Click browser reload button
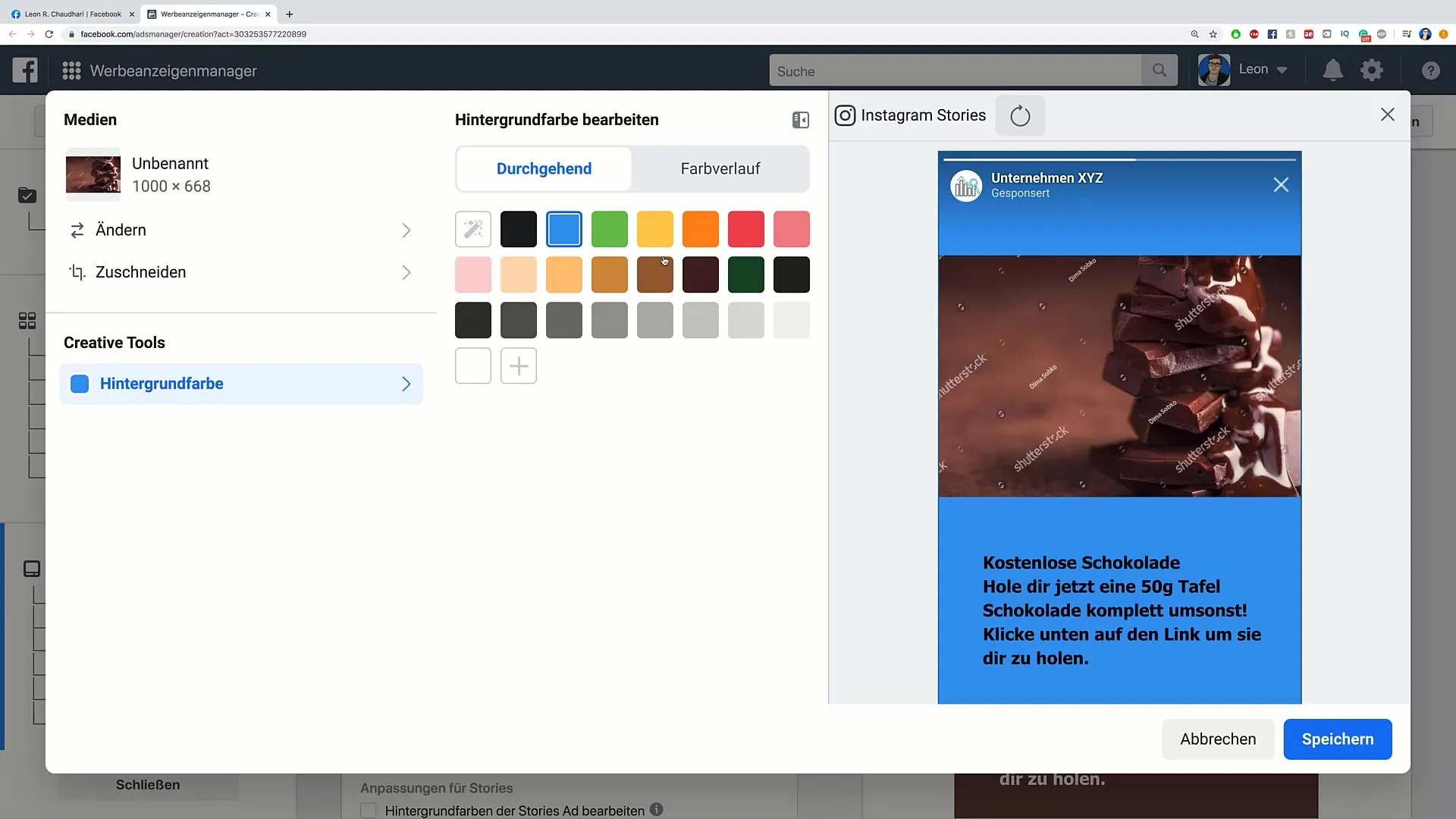This screenshot has height=819, width=1456. coord(49,34)
